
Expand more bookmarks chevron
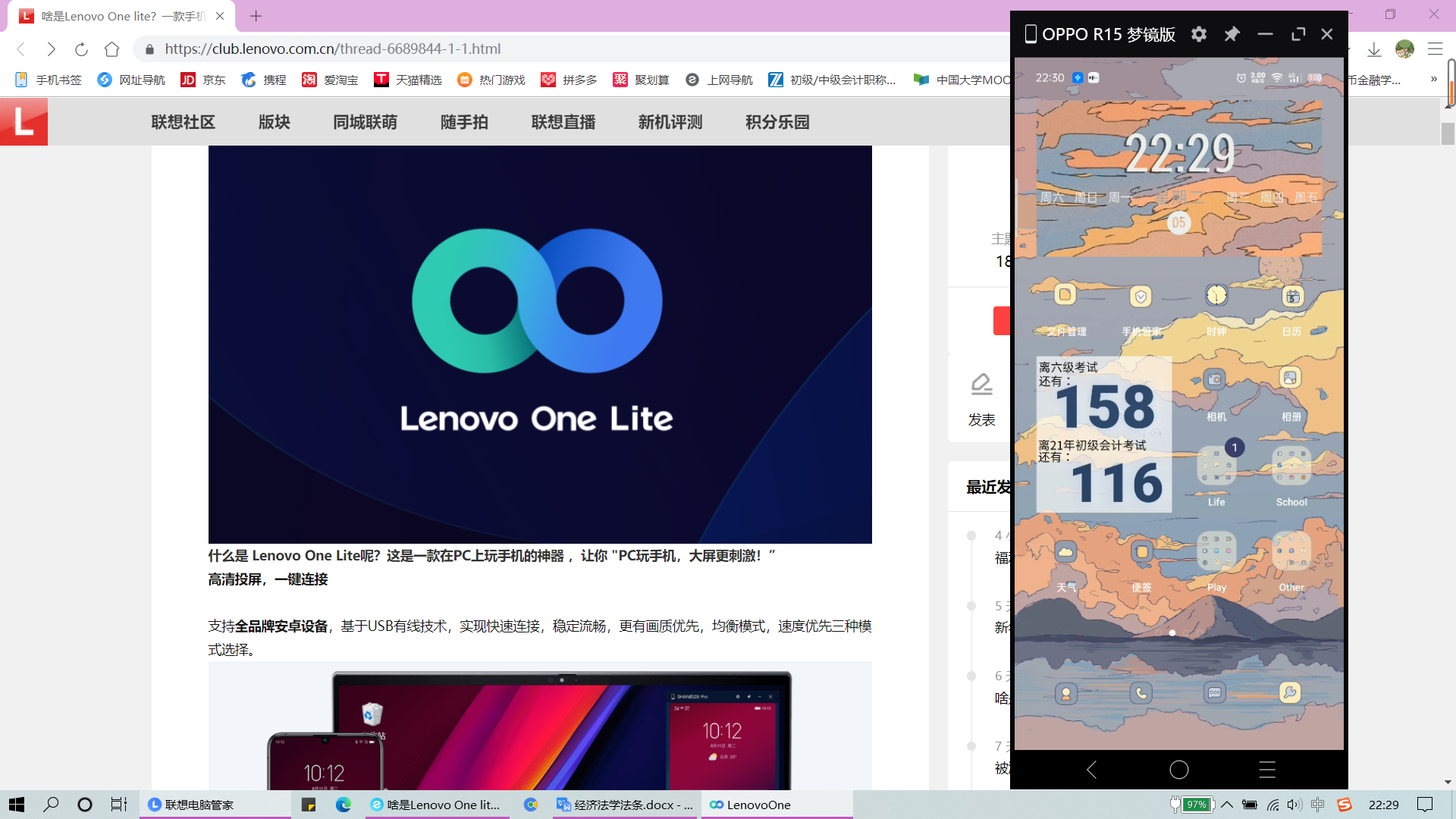click(x=1434, y=80)
